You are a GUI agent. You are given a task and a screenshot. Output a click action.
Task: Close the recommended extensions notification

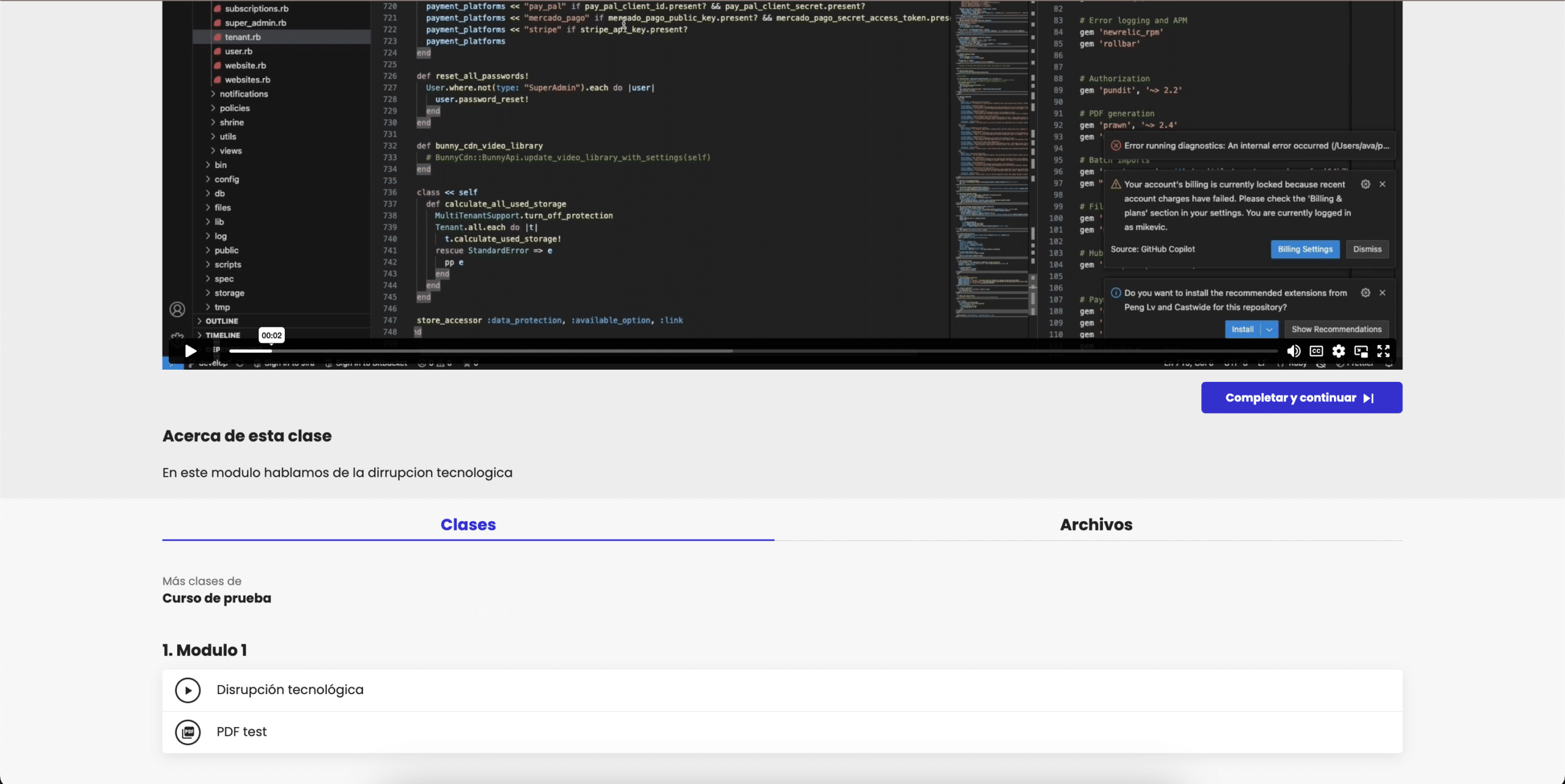[1382, 292]
